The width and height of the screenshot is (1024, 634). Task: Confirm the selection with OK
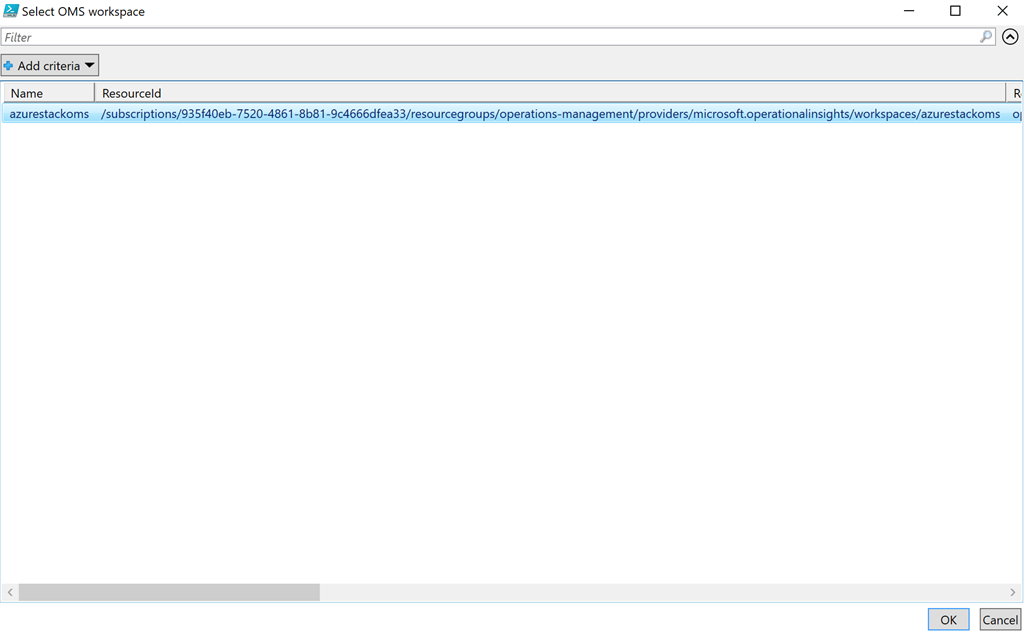(x=948, y=620)
